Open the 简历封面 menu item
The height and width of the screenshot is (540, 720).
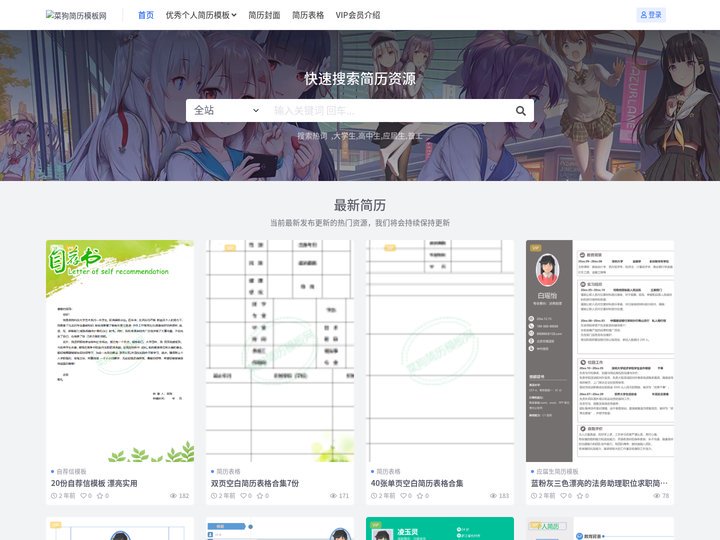coord(264,15)
